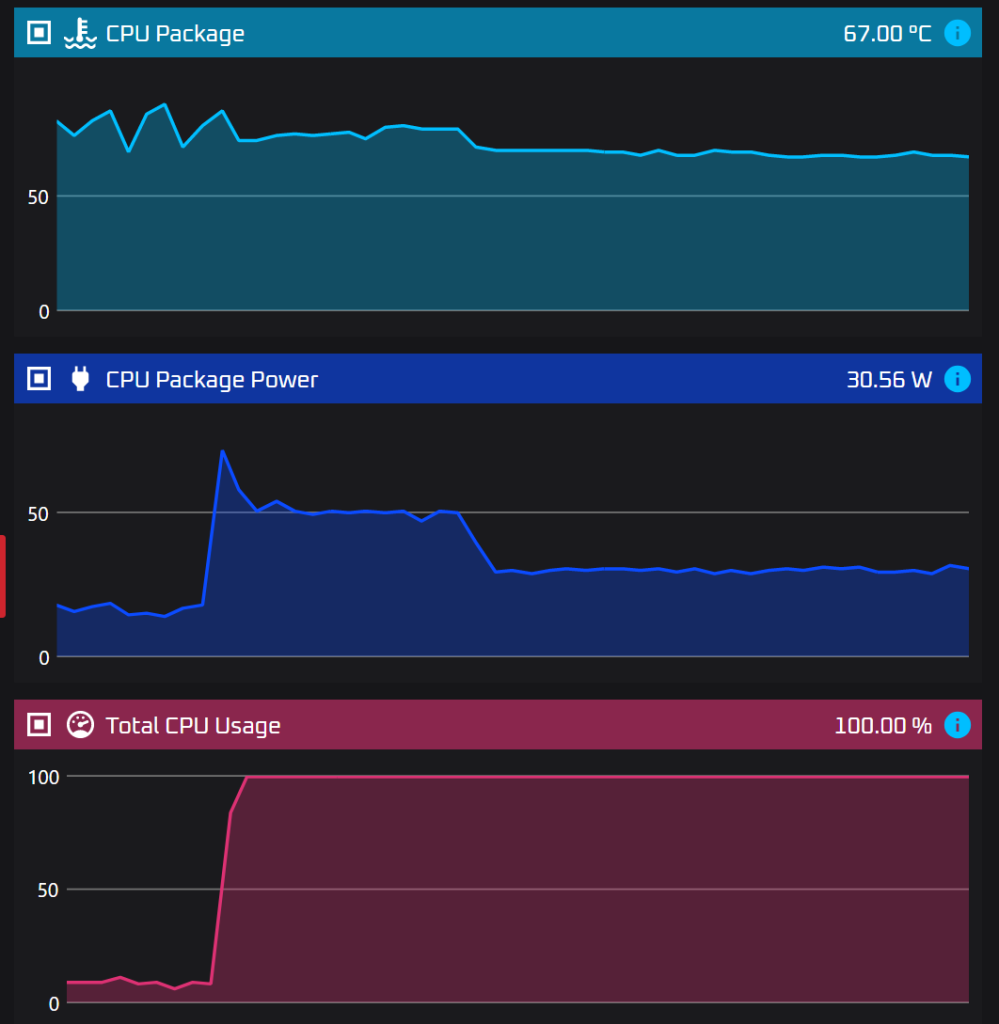Open info for Total CPU Usage
Viewport: 999px width, 1024px height.
[957, 725]
